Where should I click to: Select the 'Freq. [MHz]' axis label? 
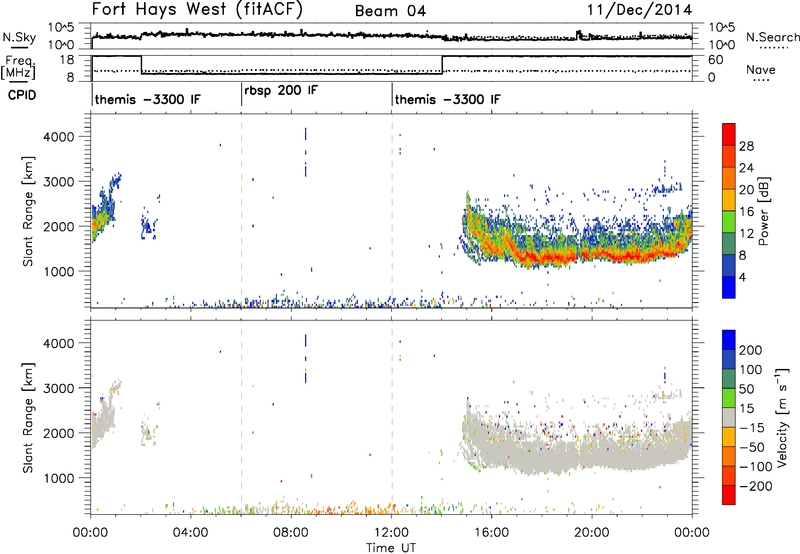click(x=18, y=68)
